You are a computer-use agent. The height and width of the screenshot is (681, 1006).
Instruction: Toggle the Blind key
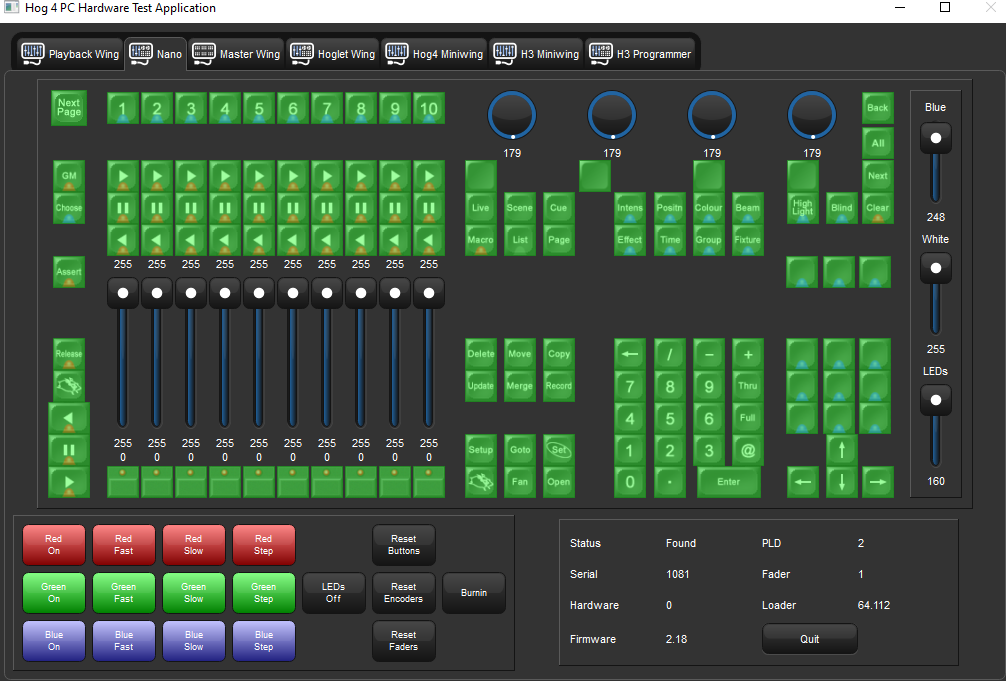[x=842, y=208]
